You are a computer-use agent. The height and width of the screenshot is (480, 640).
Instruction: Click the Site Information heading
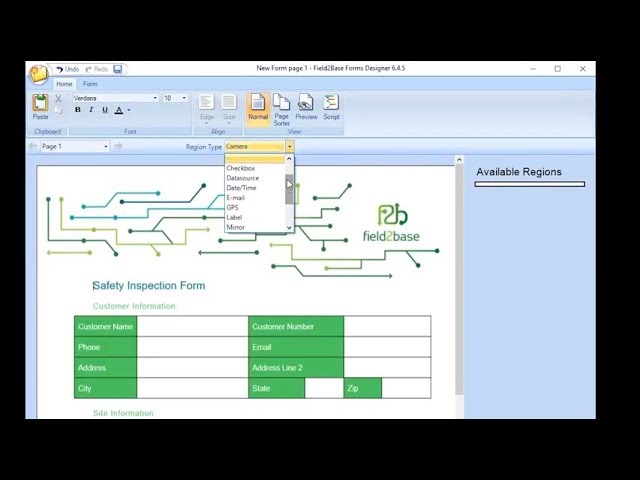pyautogui.click(x=124, y=413)
